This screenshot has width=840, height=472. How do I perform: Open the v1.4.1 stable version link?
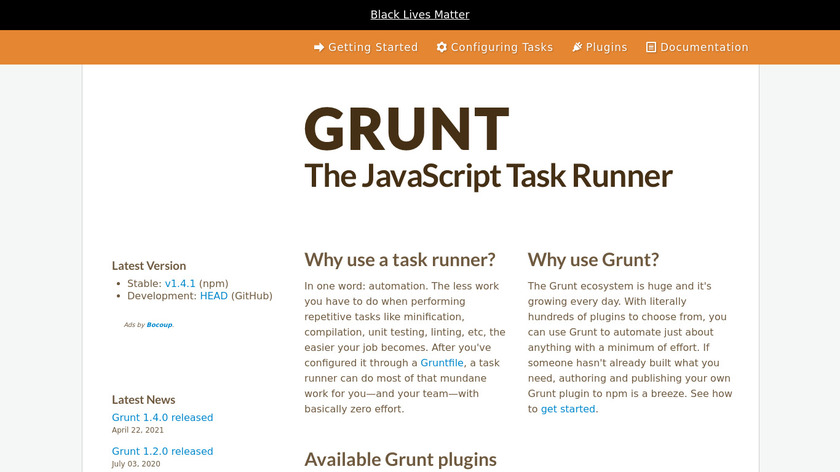[180, 283]
